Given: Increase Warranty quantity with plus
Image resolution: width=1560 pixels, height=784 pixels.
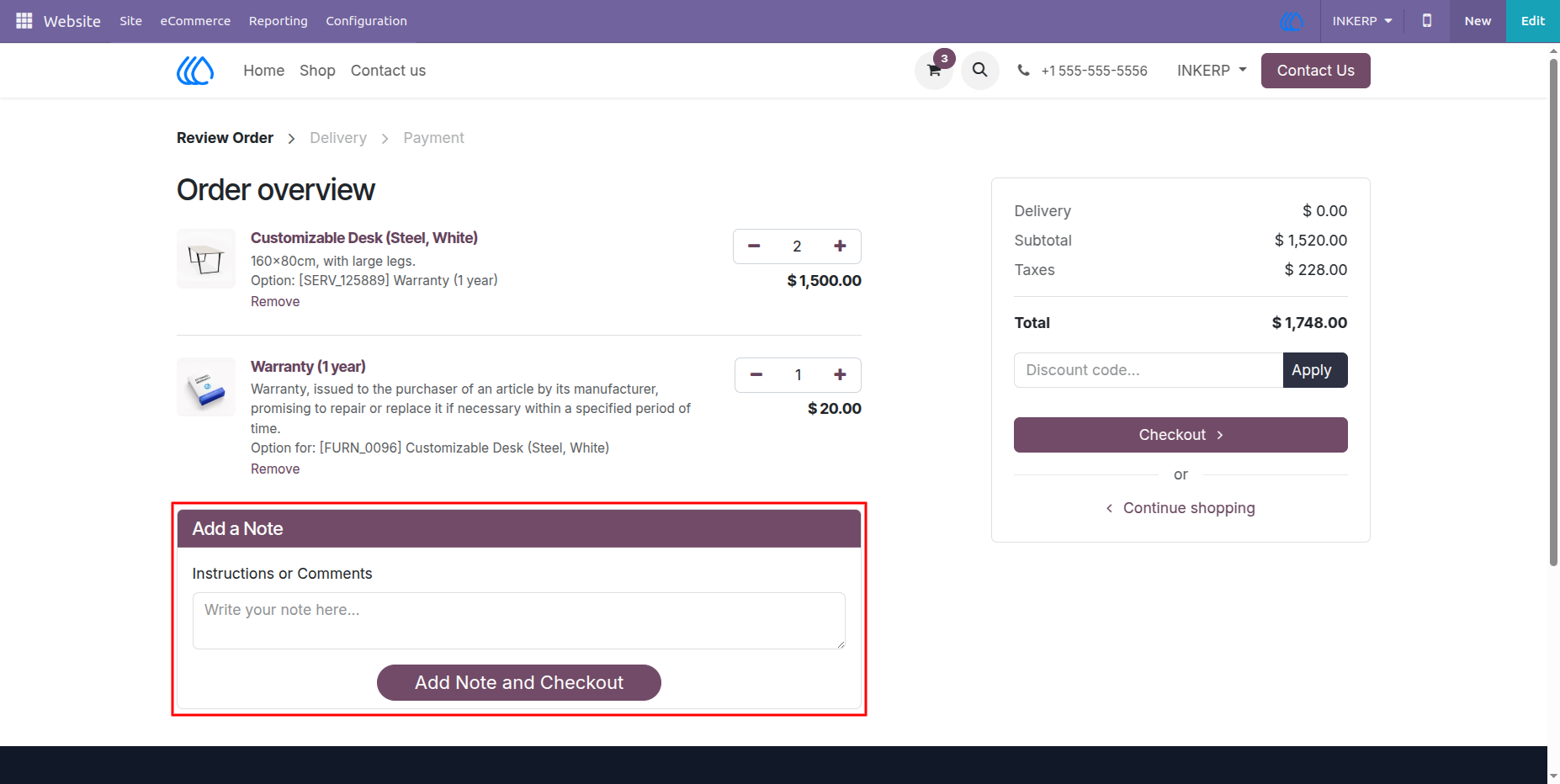Looking at the screenshot, I should click(x=840, y=375).
